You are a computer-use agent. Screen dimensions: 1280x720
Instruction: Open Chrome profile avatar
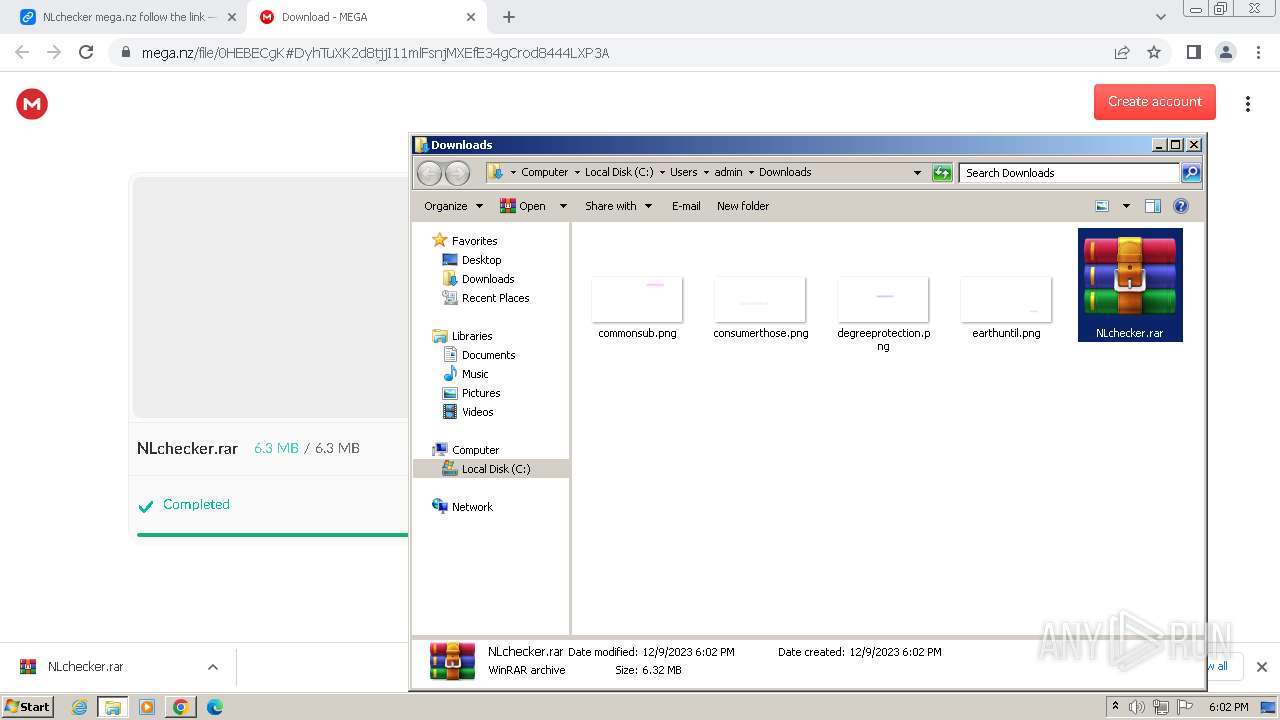(x=1226, y=52)
